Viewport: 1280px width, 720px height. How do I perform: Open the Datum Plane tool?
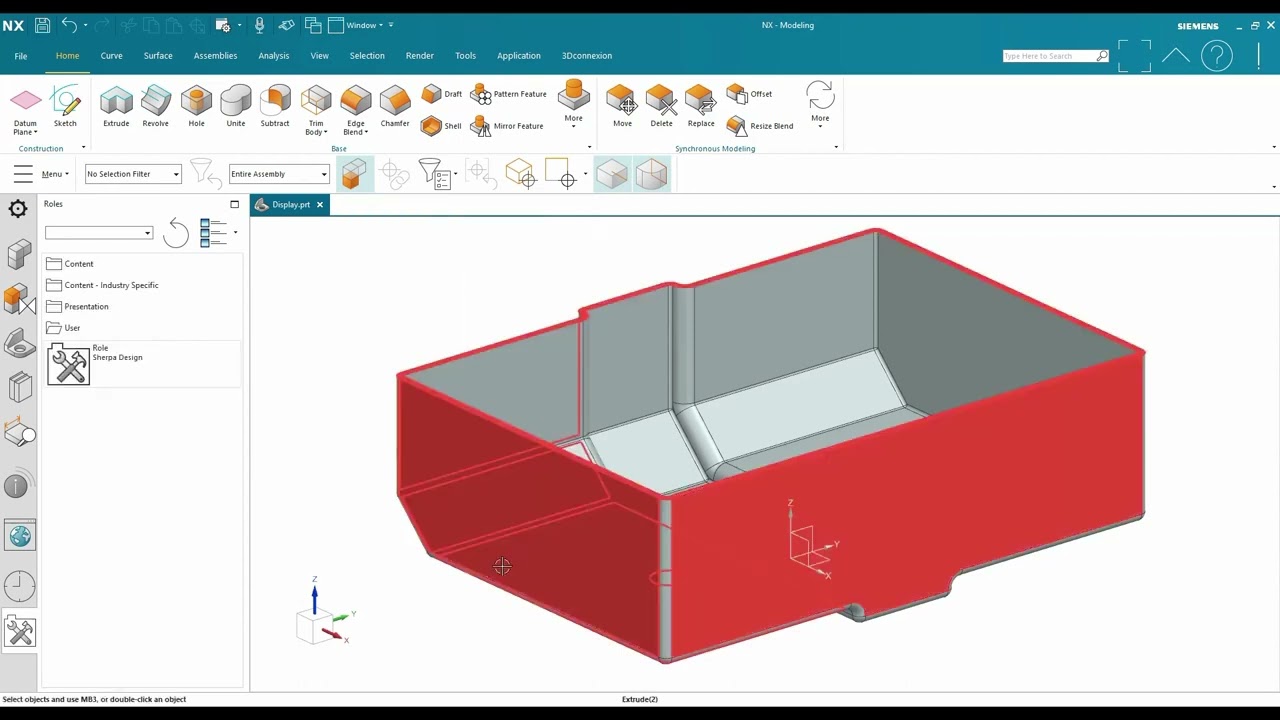(25, 111)
